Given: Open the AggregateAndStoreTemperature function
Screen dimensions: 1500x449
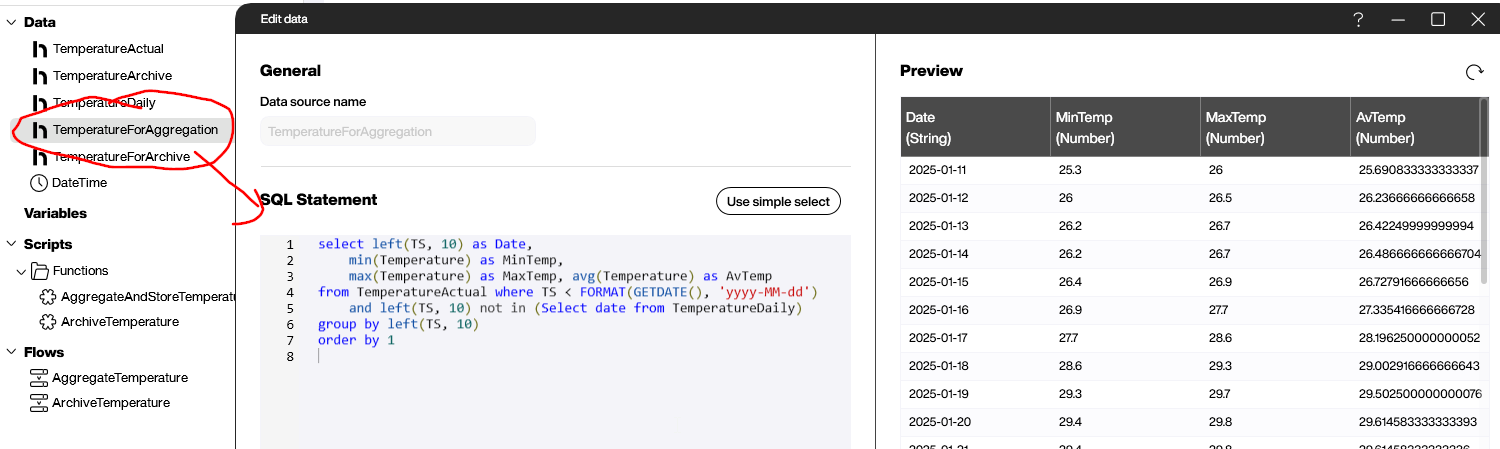Looking at the screenshot, I should coord(147,297).
